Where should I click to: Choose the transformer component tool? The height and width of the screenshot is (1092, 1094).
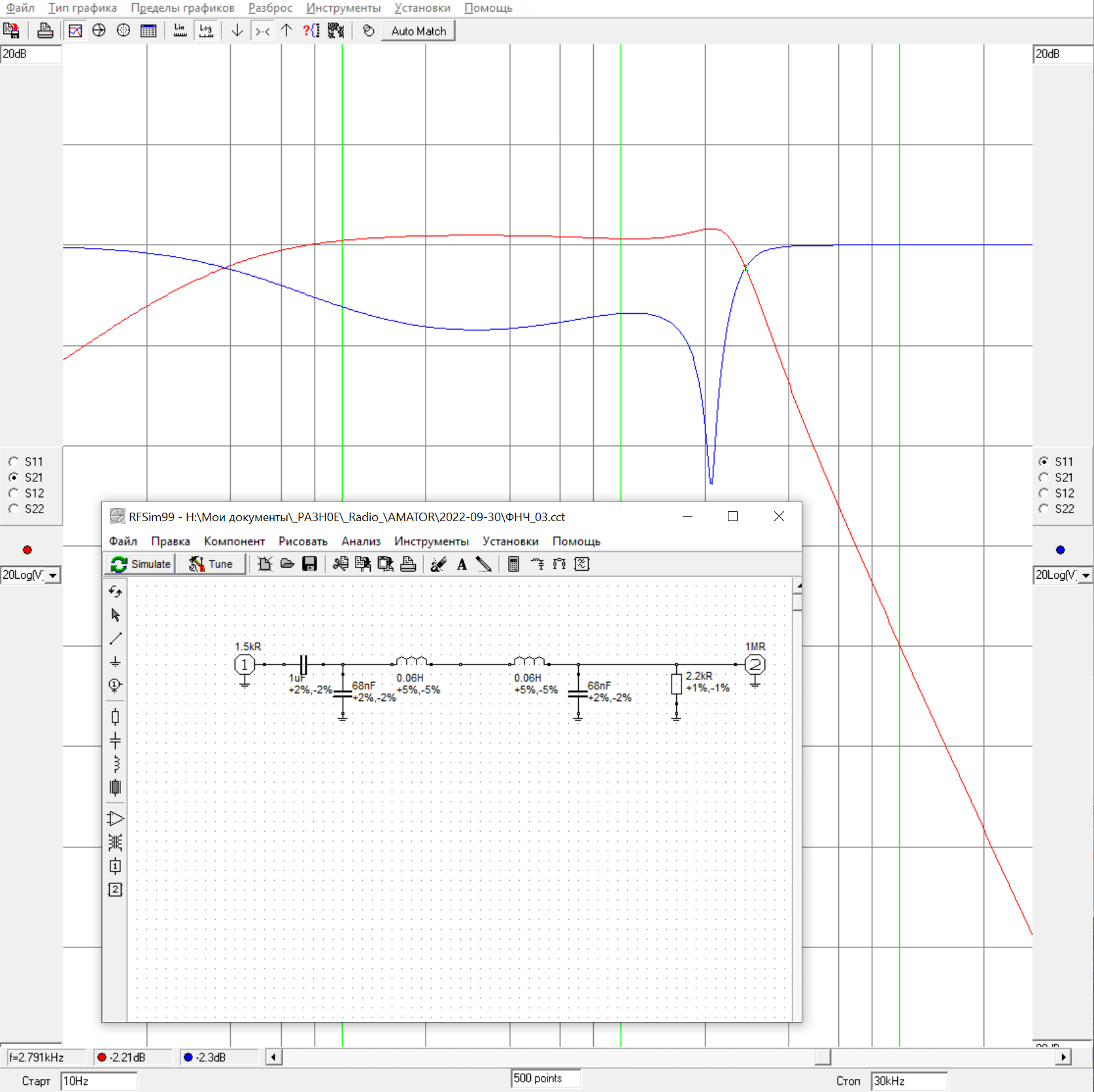tap(115, 842)
